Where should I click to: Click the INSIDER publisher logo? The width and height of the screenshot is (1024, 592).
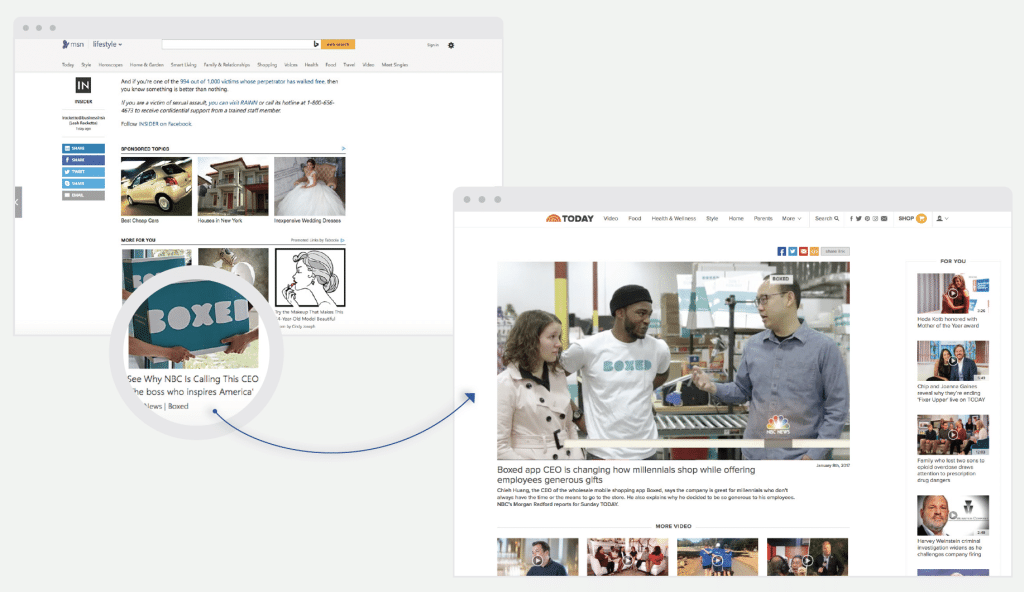tap(83, 86)
